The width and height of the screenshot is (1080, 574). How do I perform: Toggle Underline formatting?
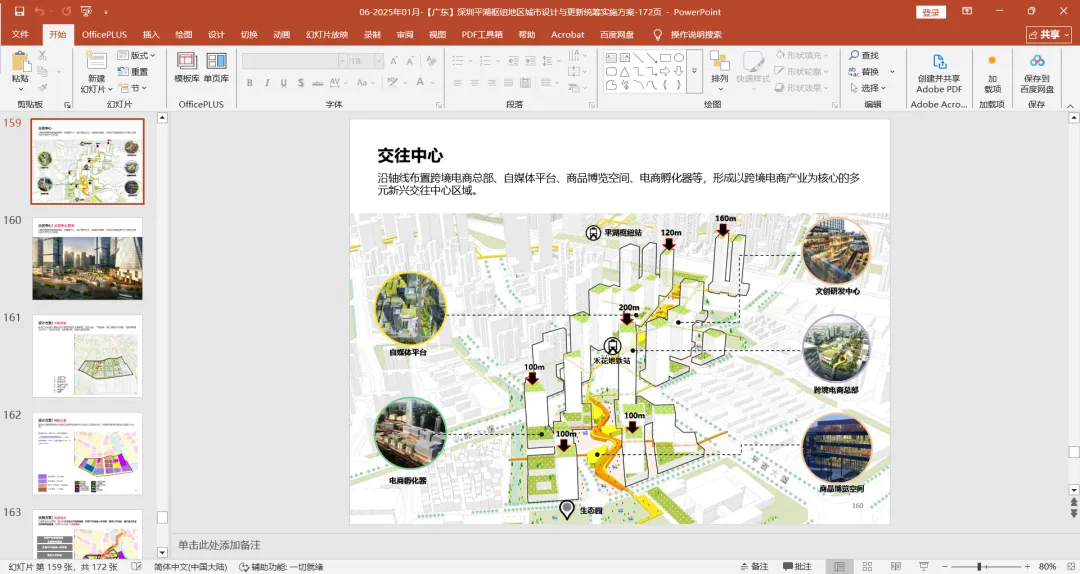click(x=284, y=83)
